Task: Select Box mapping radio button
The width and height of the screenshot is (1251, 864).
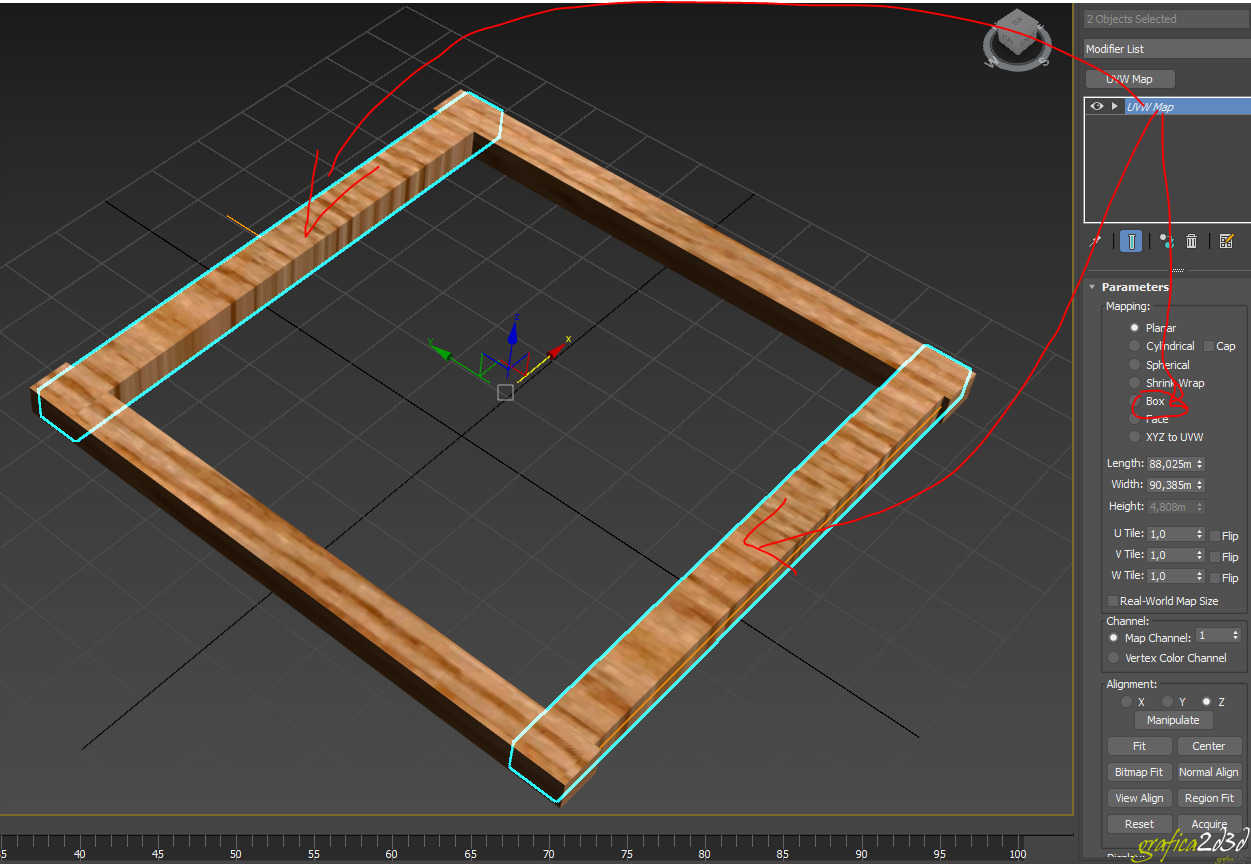Action: pos(1134,401)
